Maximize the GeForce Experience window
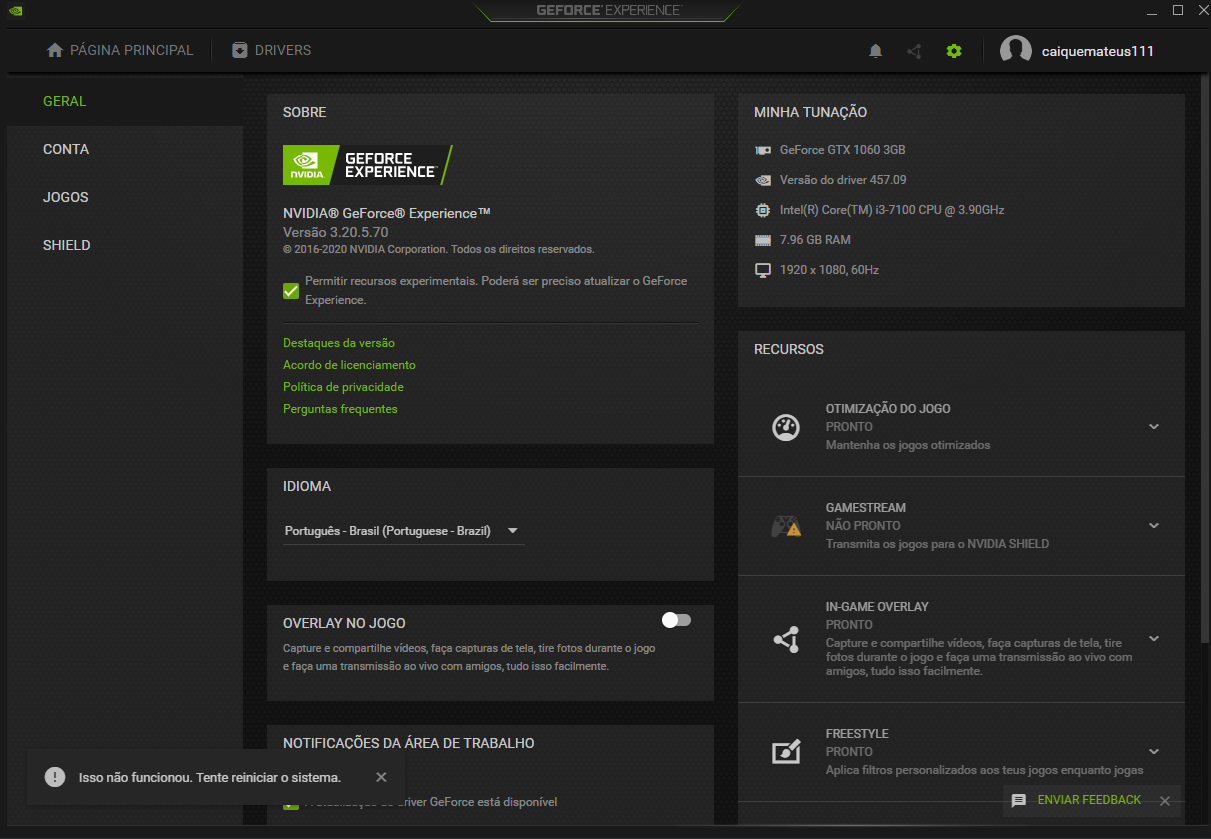Viewport: 1211px width, 839px height. point(1177,11)
